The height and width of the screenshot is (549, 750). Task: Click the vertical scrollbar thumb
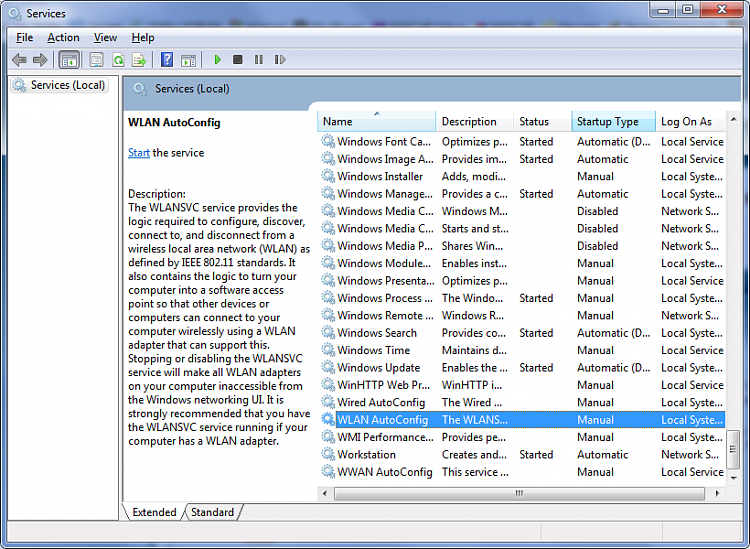(x=733, y=449)
